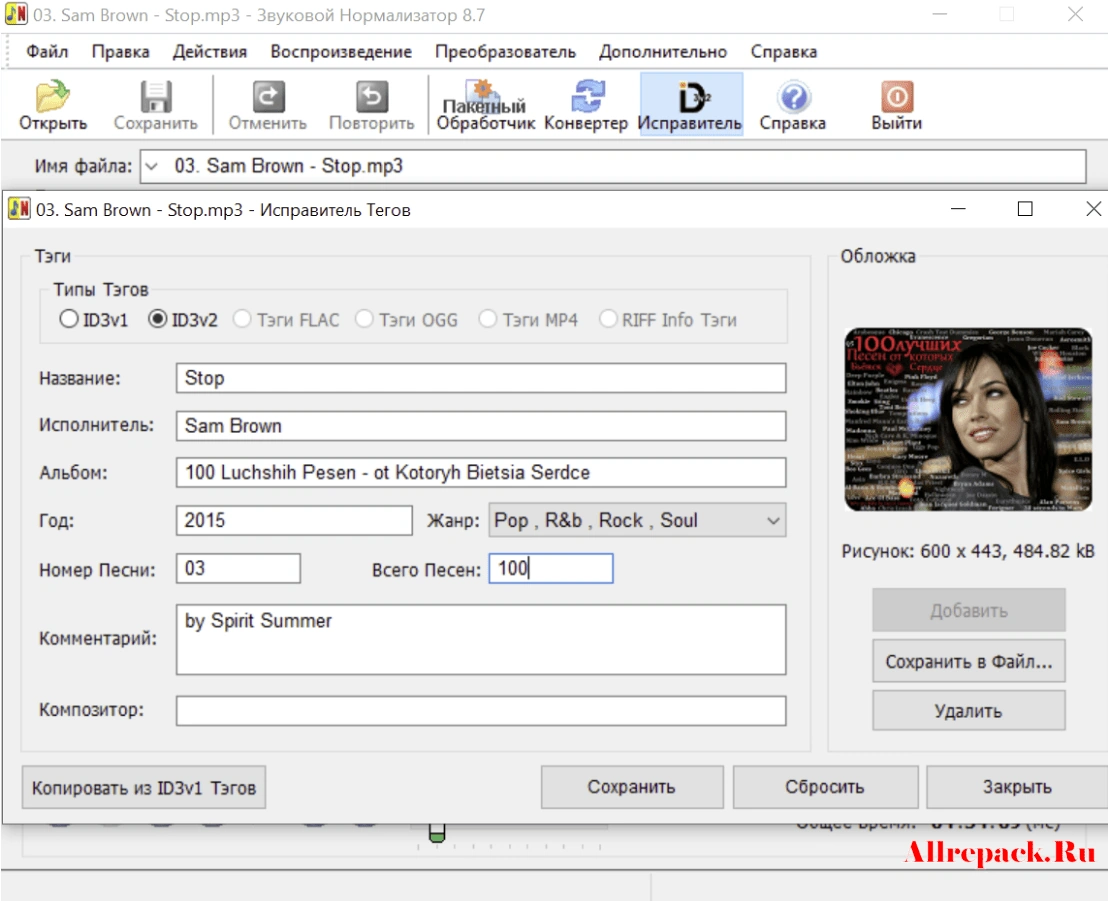The width and height of the screenshot is (1108, 901).
Task: Click the Исполнитель field with Sam Brown
Action: point(481,426)
